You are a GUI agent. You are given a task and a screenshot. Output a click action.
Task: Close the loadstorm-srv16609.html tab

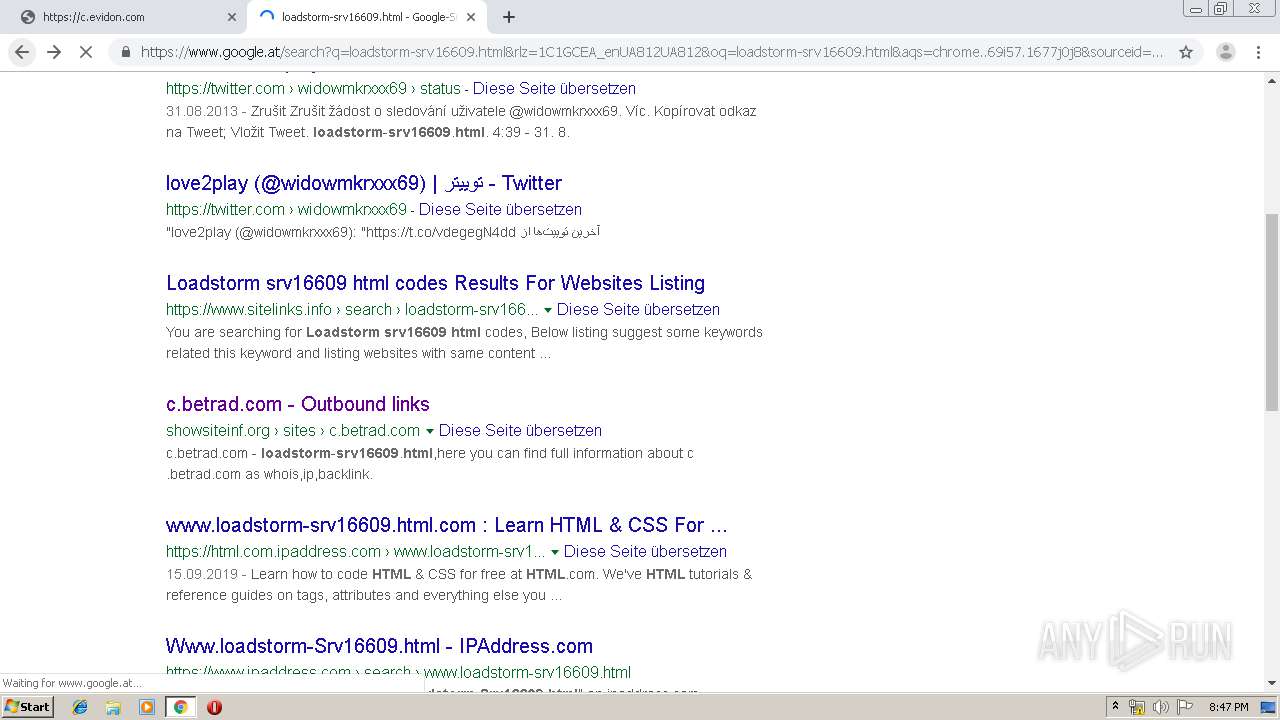pyautogui.click(x=471, y=17)
